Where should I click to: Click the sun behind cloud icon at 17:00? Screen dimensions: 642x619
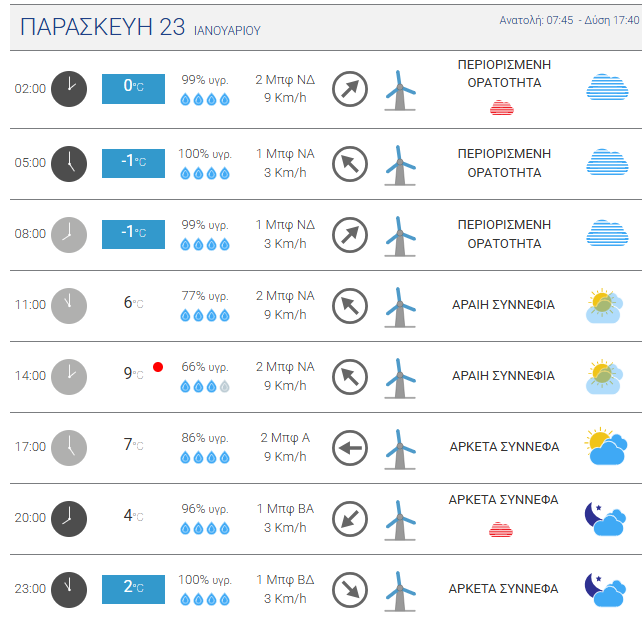(x=606, y=447)
